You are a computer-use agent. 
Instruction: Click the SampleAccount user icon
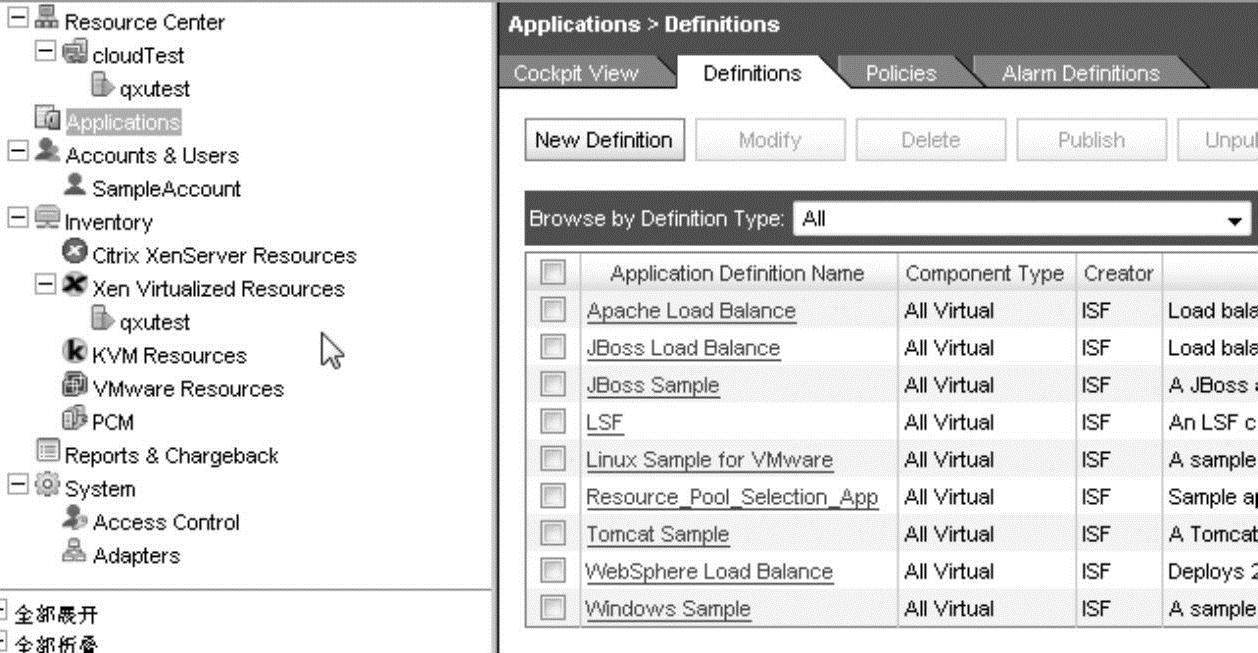pos(75,186)
